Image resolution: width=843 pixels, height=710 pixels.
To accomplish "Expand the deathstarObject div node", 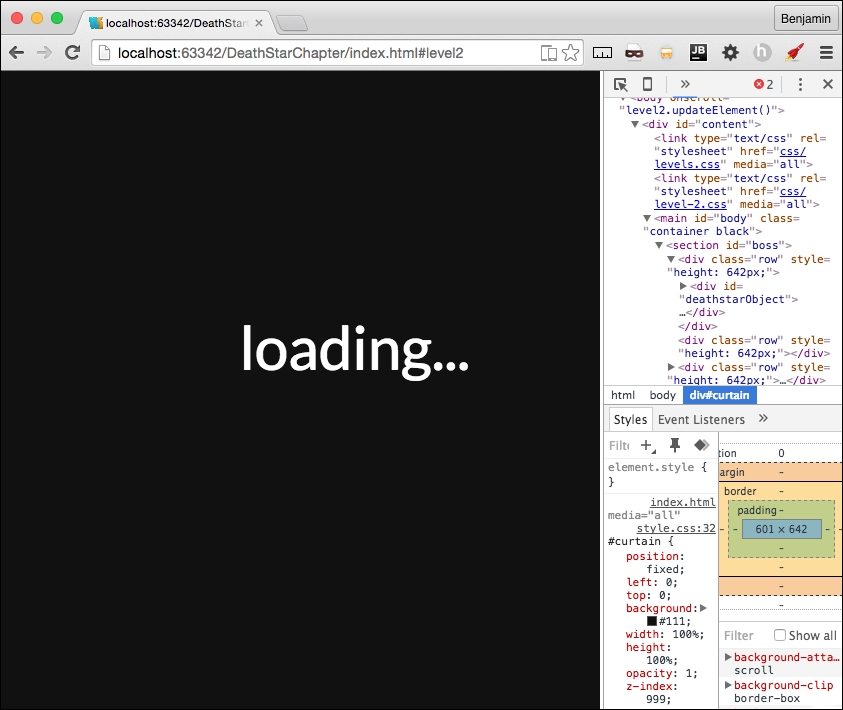I will point(681,285).
